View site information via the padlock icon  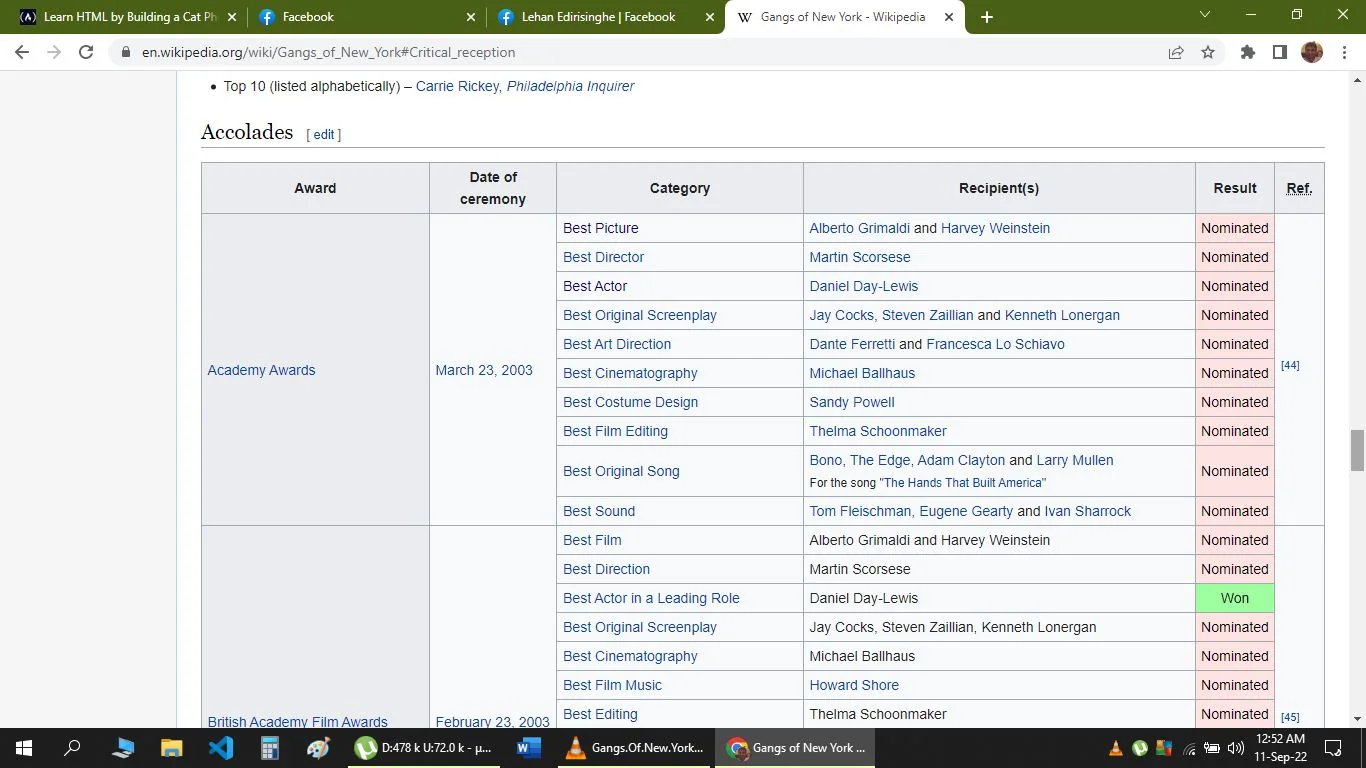click(x=125, y=52)
